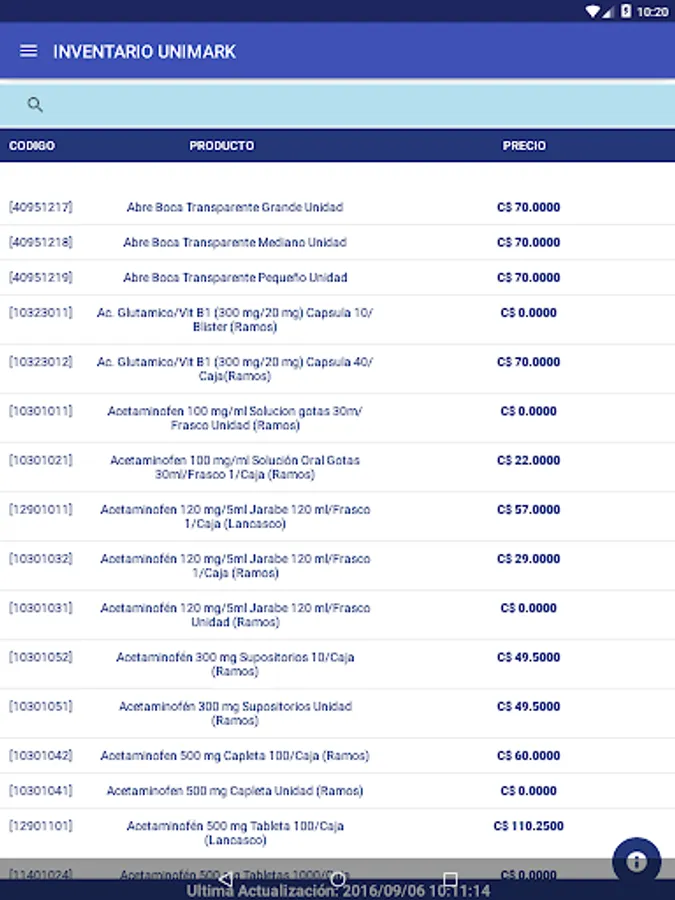This screenshot has height=900, width=675.
Task: Tap price C$ 22.0000
Action: 528,460
